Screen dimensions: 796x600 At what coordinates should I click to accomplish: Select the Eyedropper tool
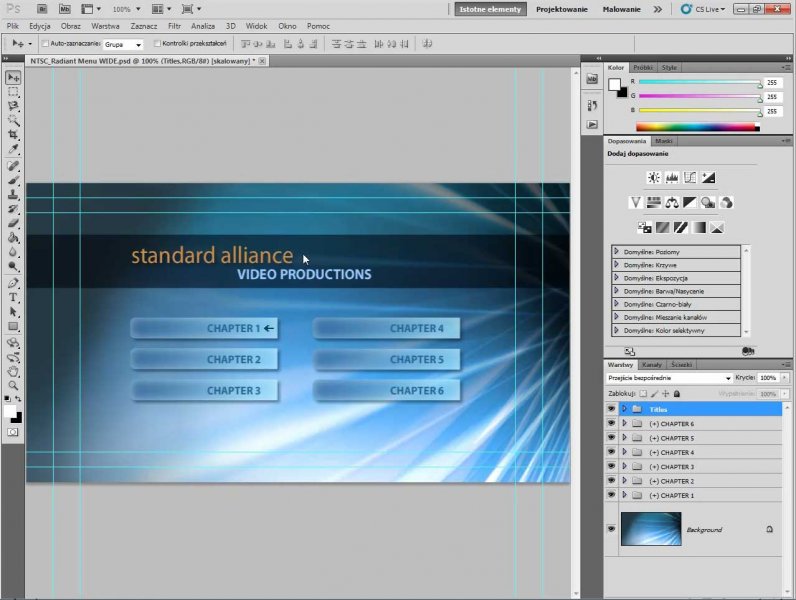(x=13, y=149)
